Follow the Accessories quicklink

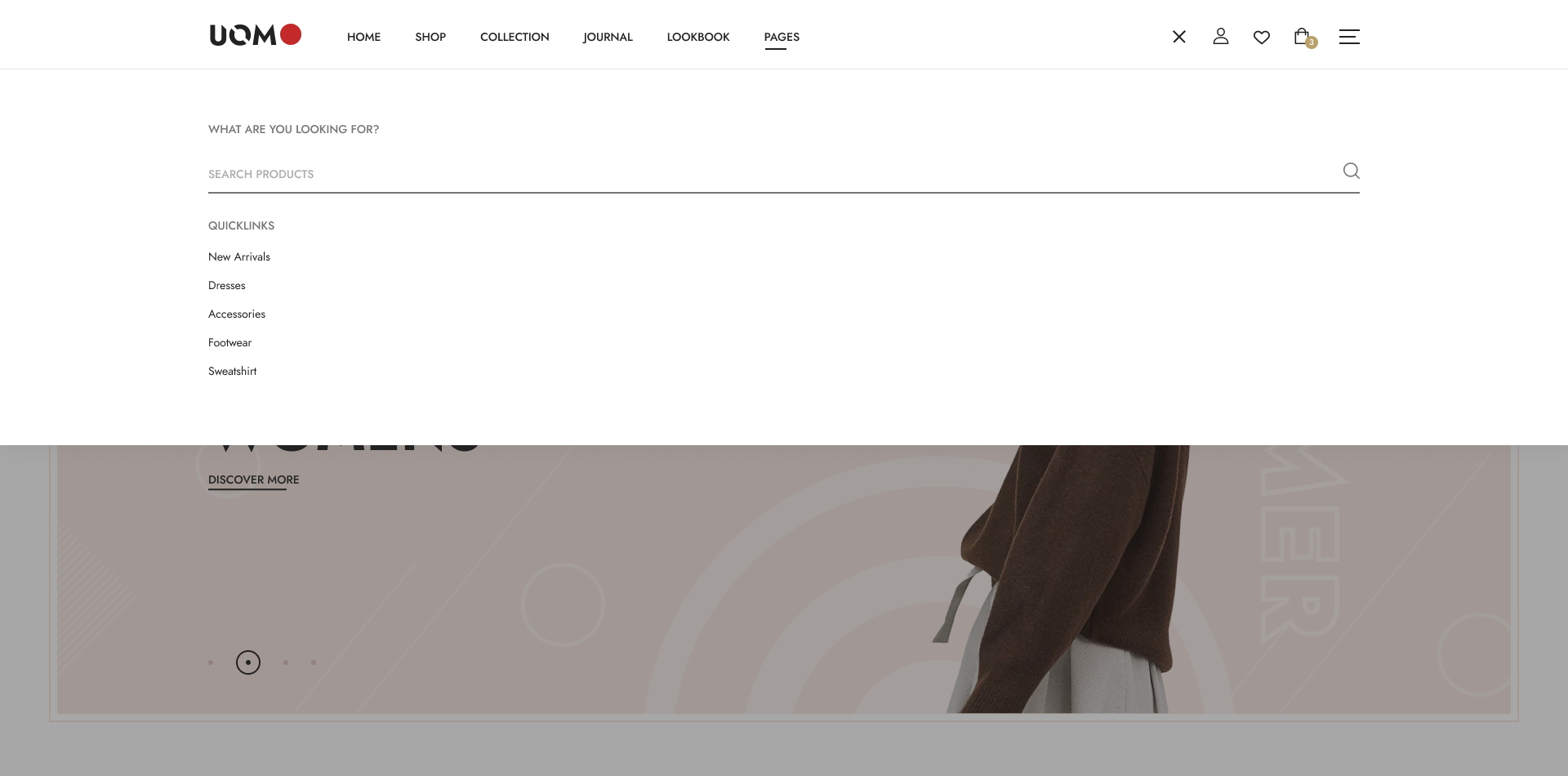(237, 314)
